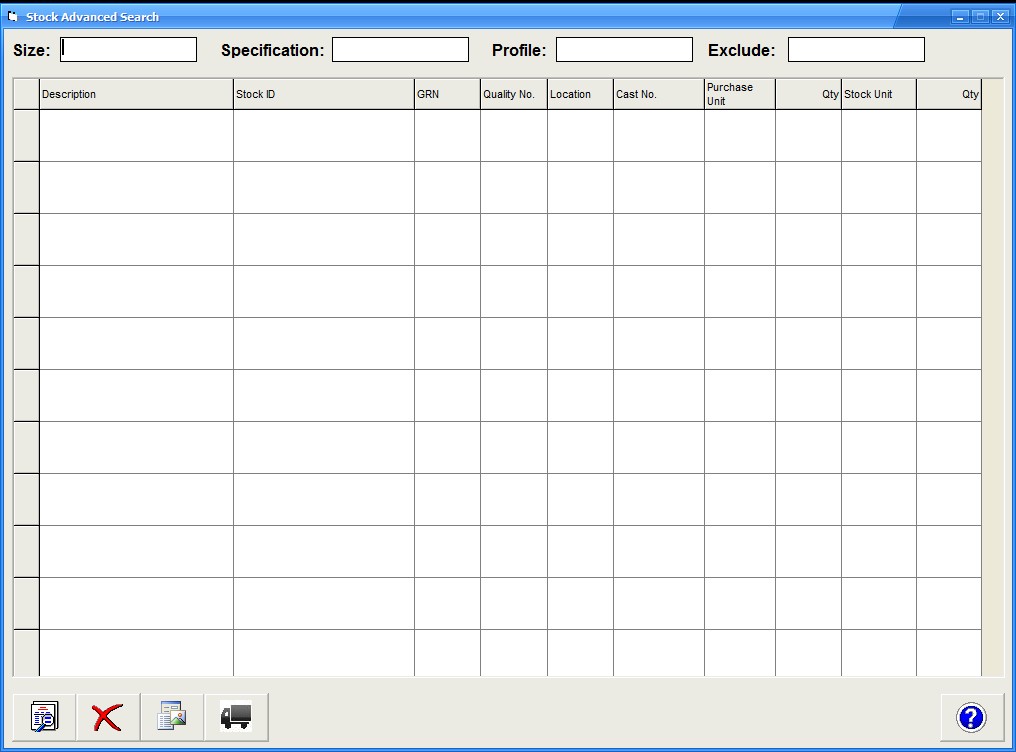Select the first row's selector cell

26,135
